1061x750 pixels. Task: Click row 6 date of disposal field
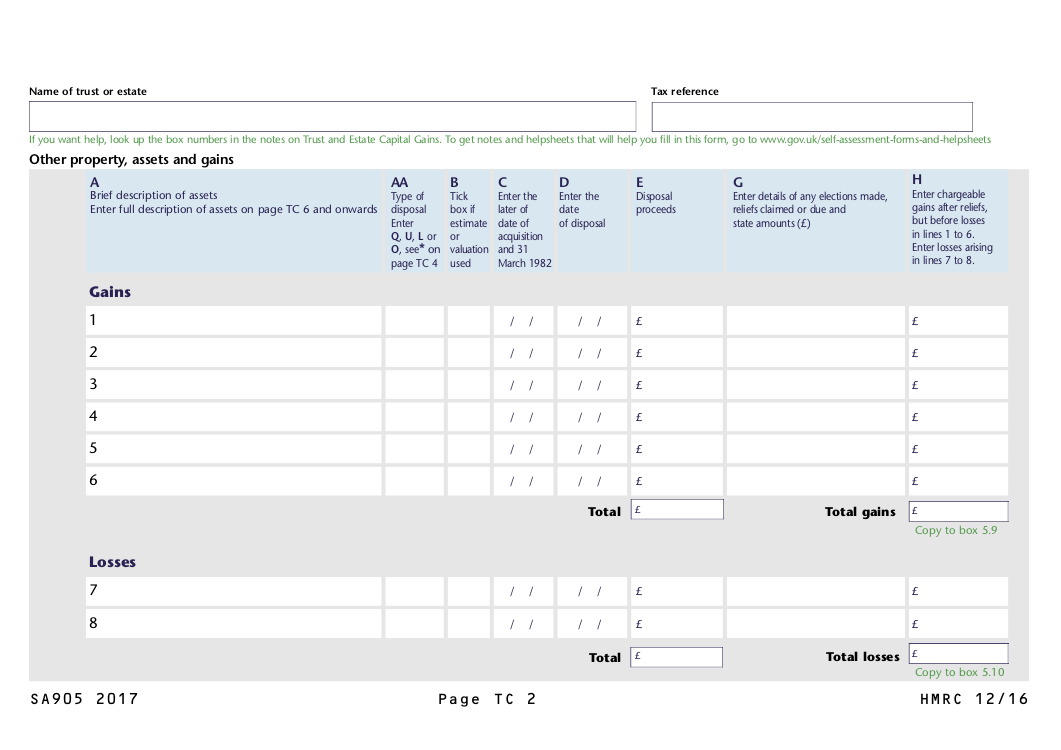(592, 481)
